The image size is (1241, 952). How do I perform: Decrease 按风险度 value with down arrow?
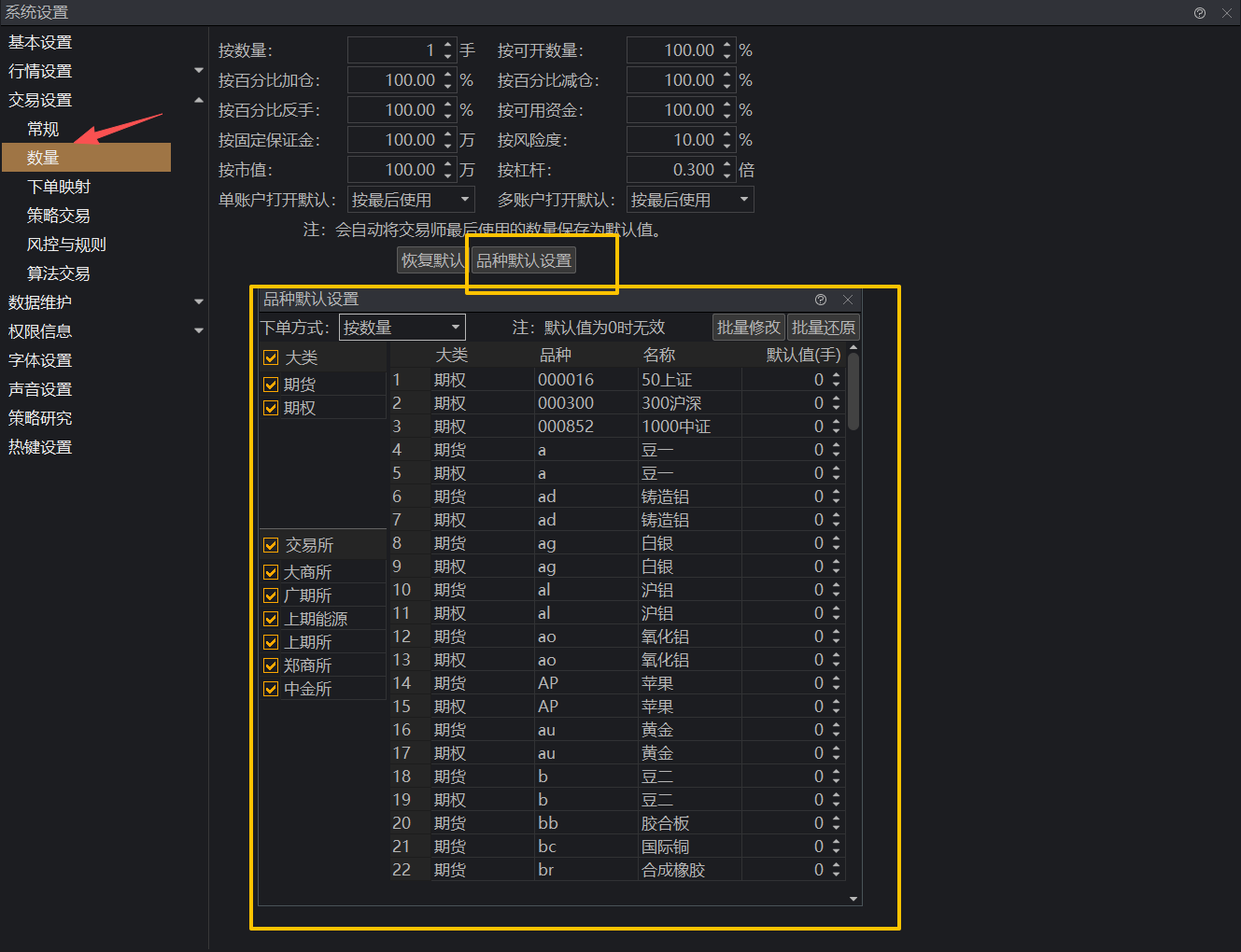click(x=727, y=146)
